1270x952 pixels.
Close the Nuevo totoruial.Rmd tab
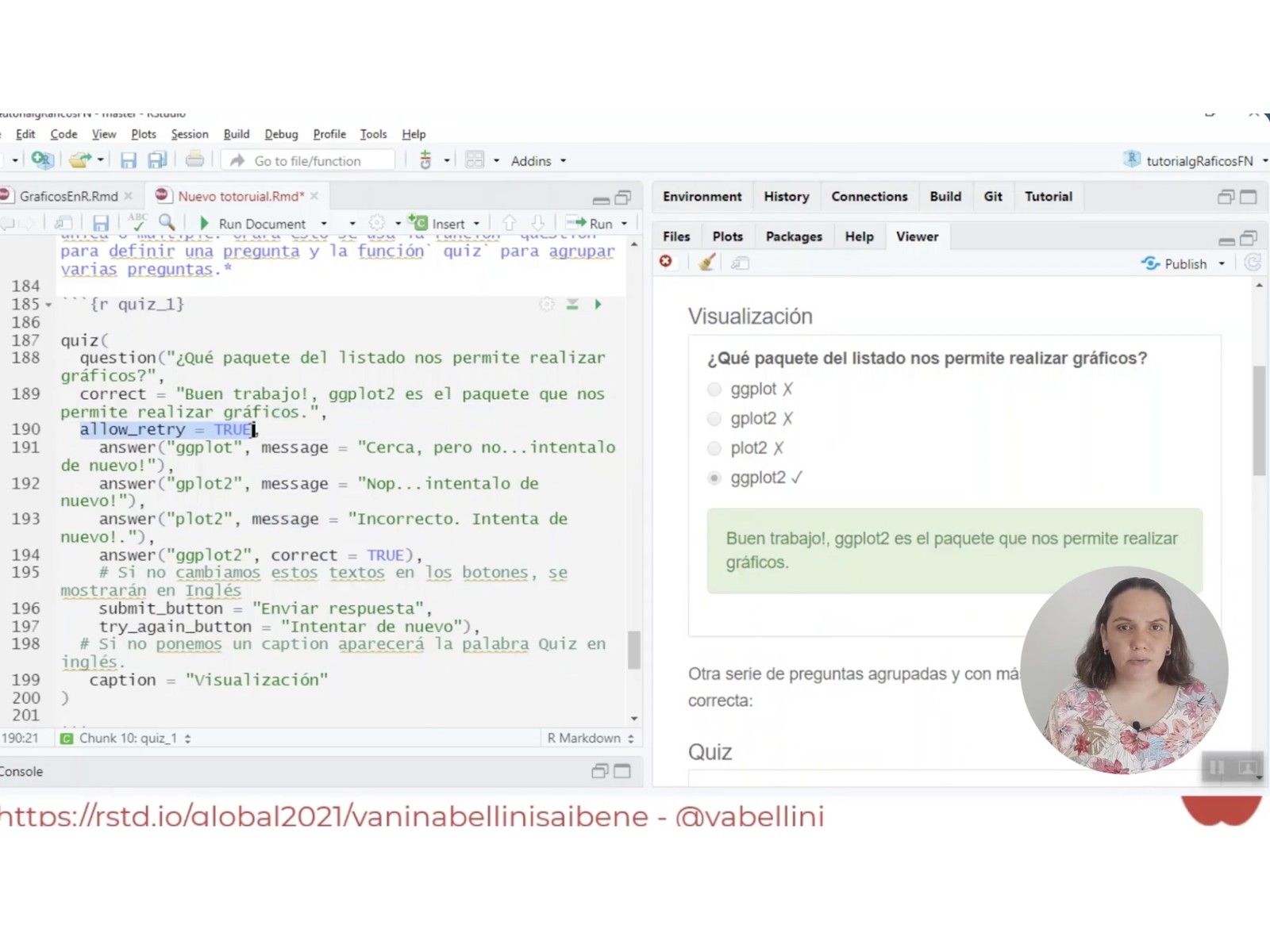point(315,196)
